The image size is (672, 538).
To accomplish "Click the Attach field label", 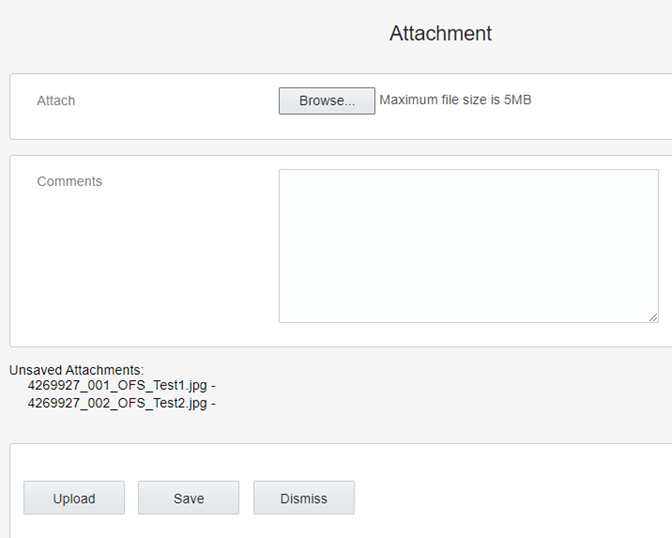I will tap(56, 101).
